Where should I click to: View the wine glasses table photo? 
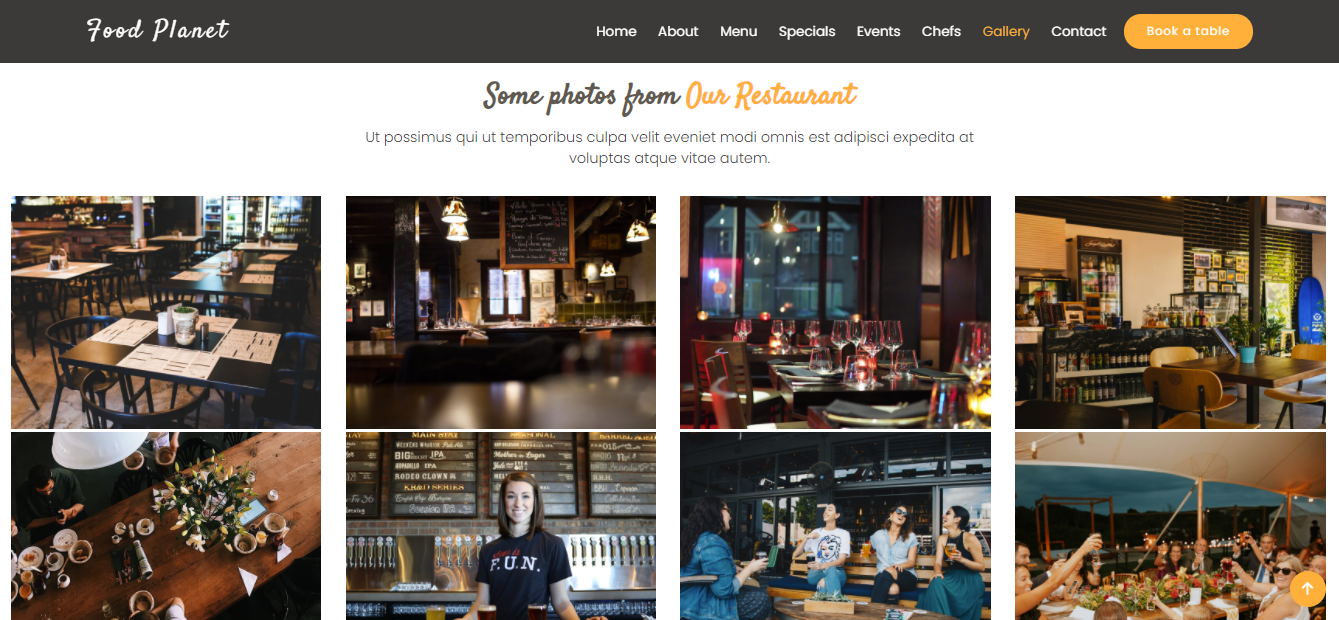[835, 312]
